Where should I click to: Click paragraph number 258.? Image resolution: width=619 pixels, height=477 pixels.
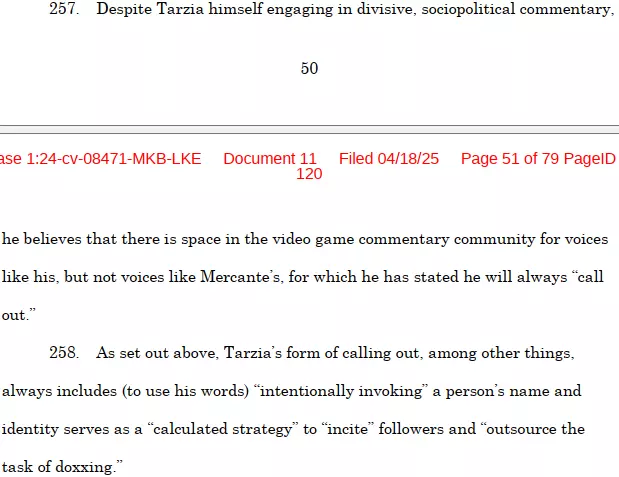click(64, 352)
